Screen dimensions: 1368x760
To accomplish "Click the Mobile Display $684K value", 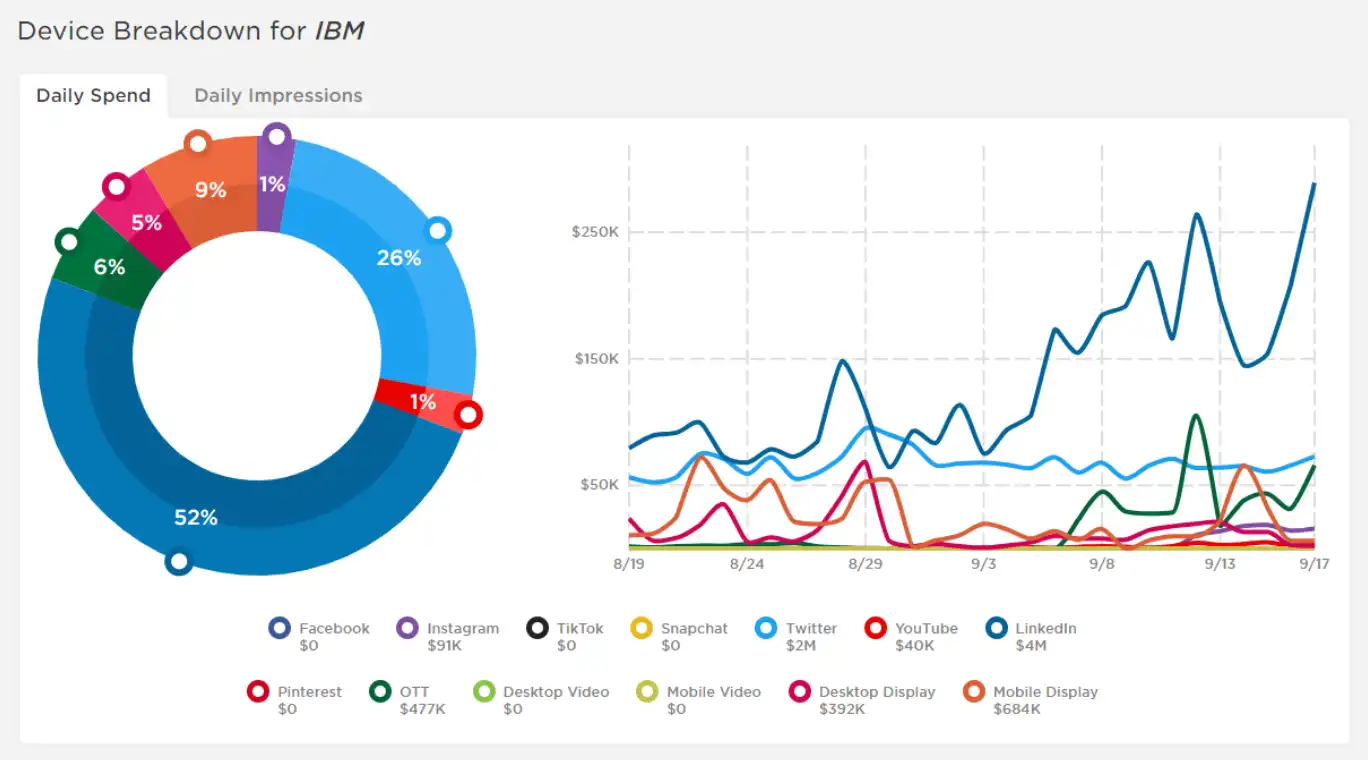I will [x=1017, y=709].
